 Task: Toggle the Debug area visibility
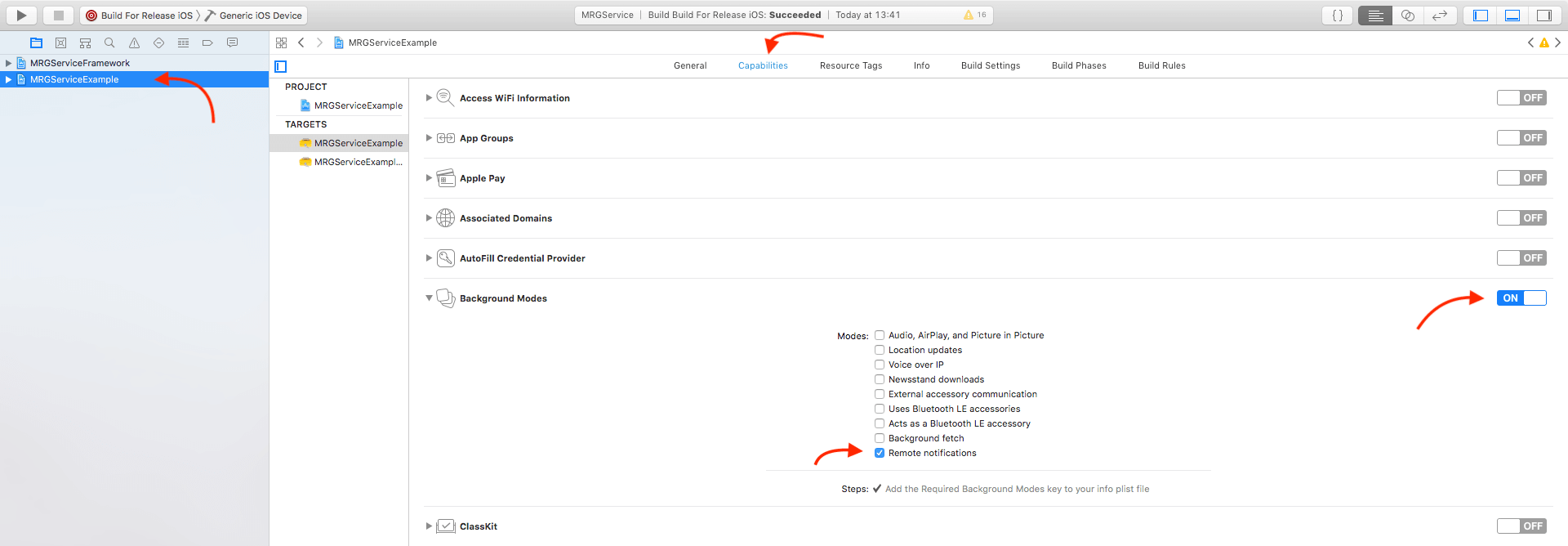[1512, 15]
